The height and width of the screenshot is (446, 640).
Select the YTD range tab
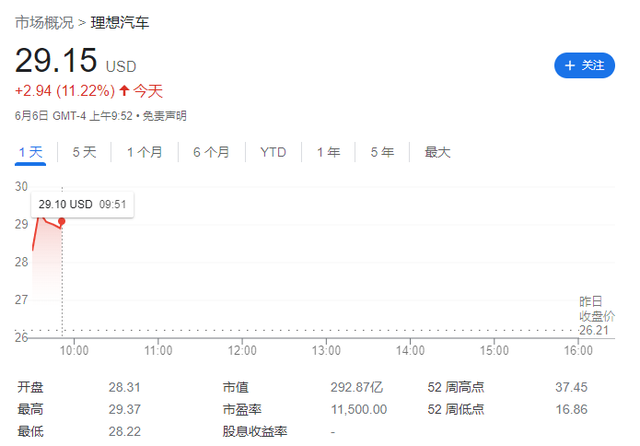(273, 152)
